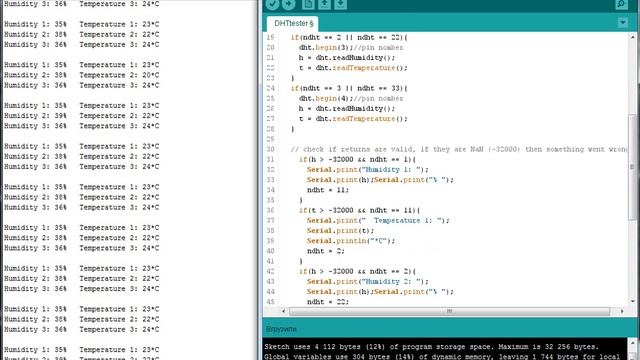
Task: Click line 24 'if(ndht == 3 || ndht == 33){'
Action: tap(349, 88)
